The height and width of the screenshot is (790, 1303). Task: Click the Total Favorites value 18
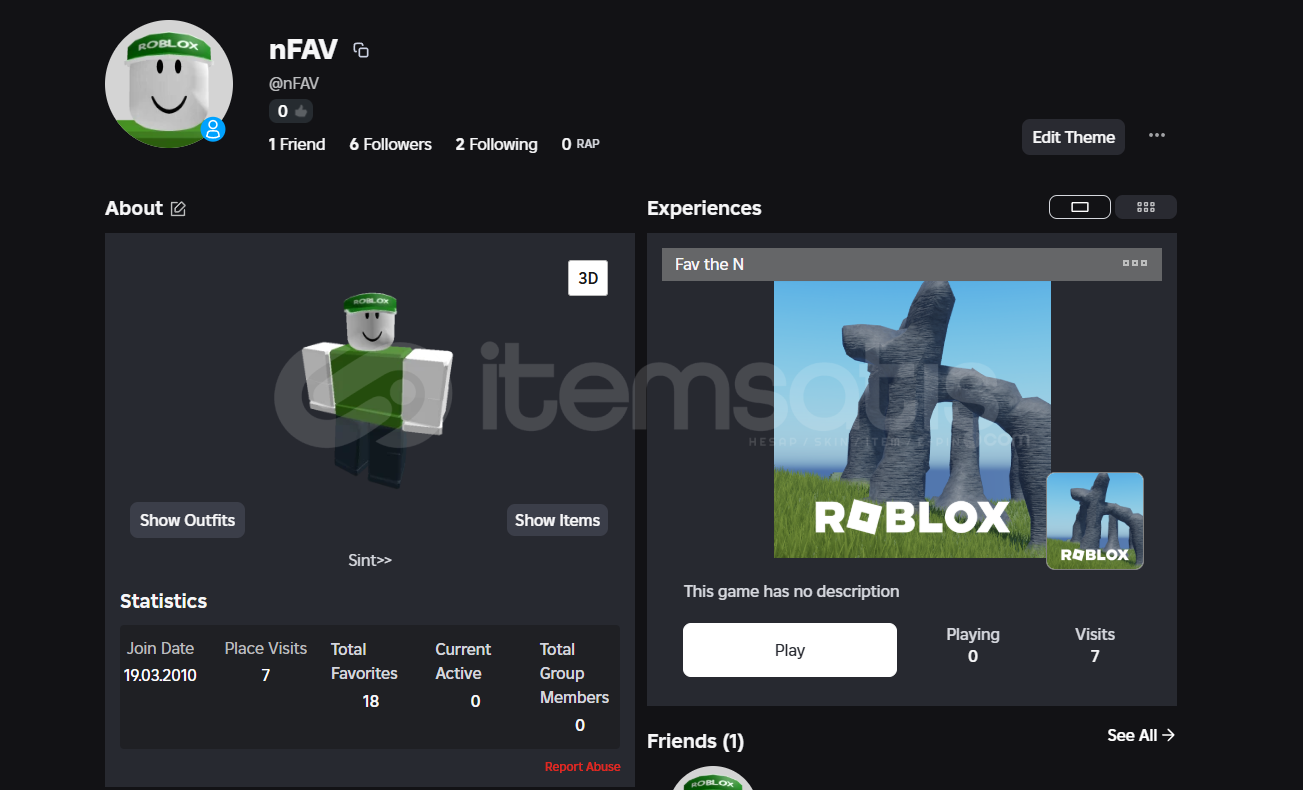[371, 701]
